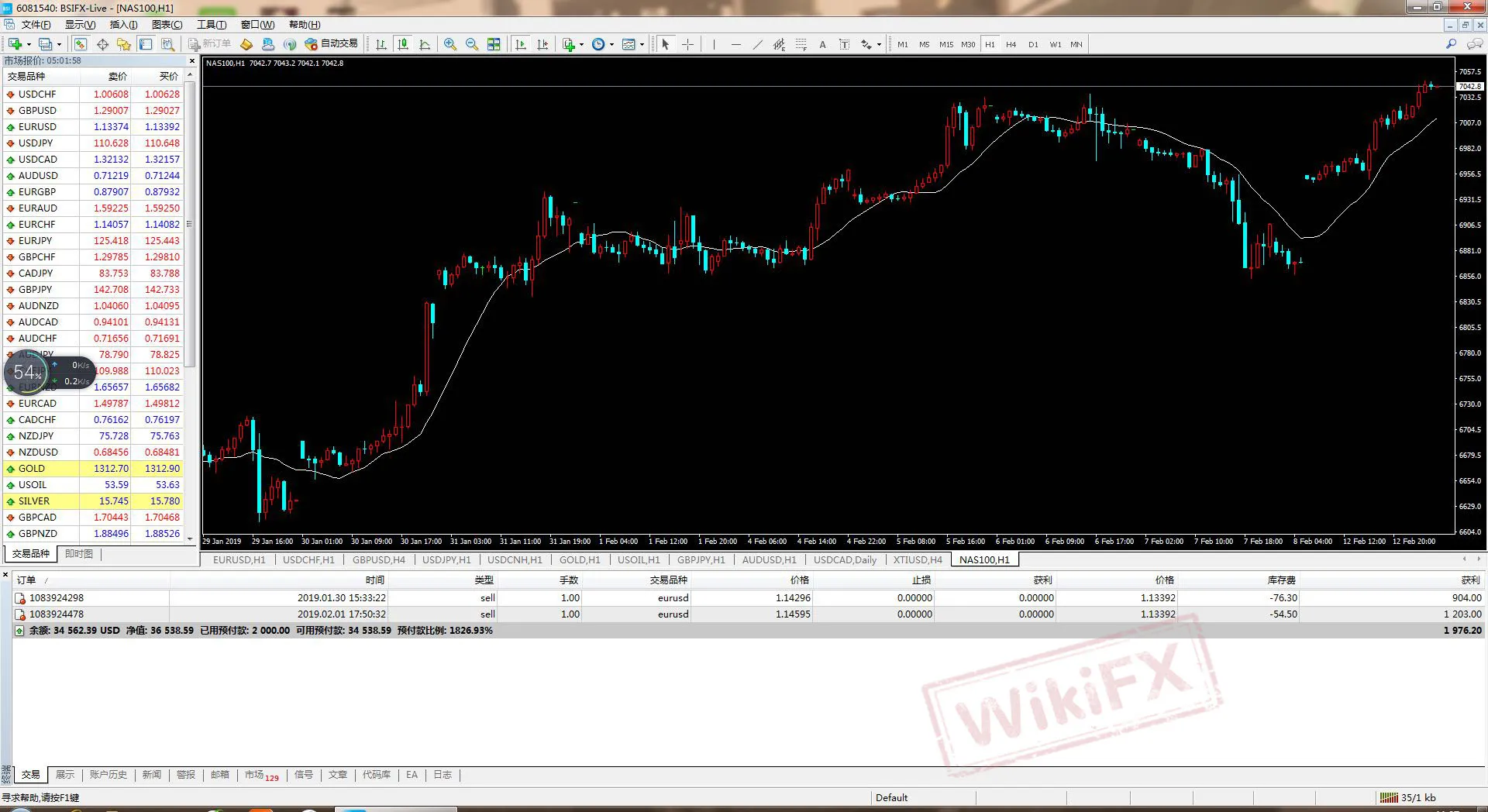Select the Text tool labeled A
Viewport: 1488px width, 812px height.
click(x=822, y=44)
